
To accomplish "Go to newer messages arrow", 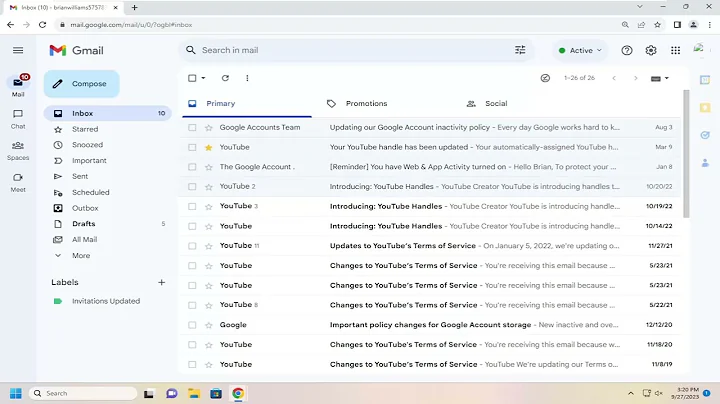I will click(614, 78).
